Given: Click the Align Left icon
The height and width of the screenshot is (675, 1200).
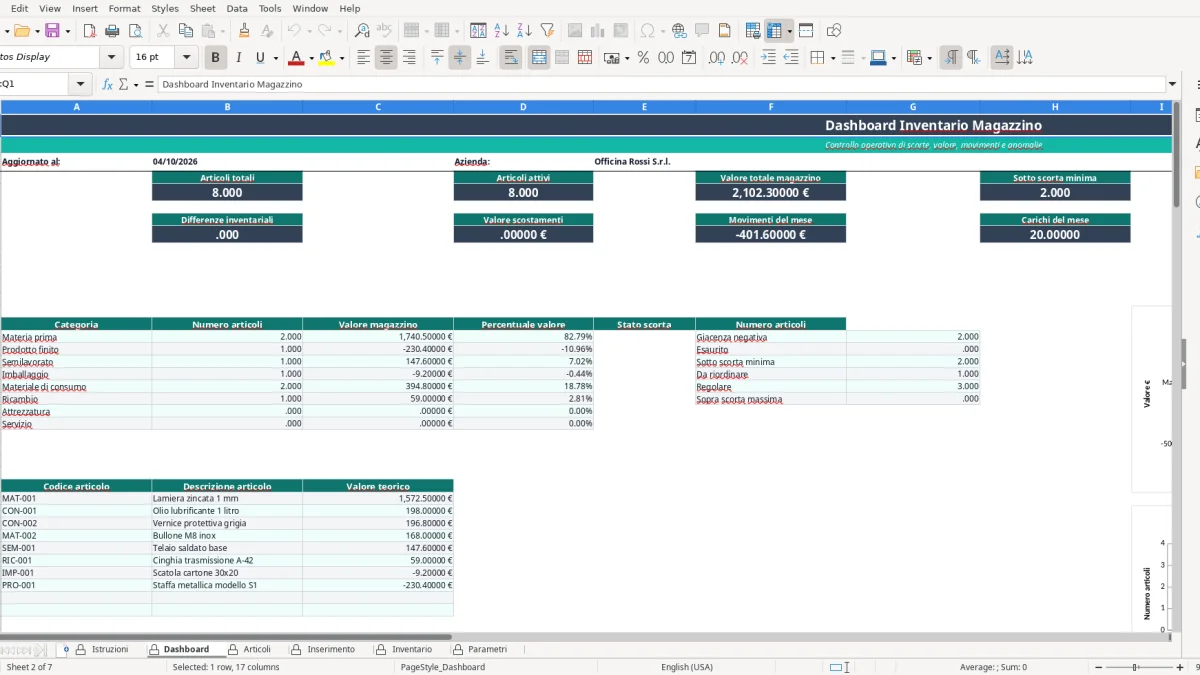Looking at the screenshot, I should point(363,58).
